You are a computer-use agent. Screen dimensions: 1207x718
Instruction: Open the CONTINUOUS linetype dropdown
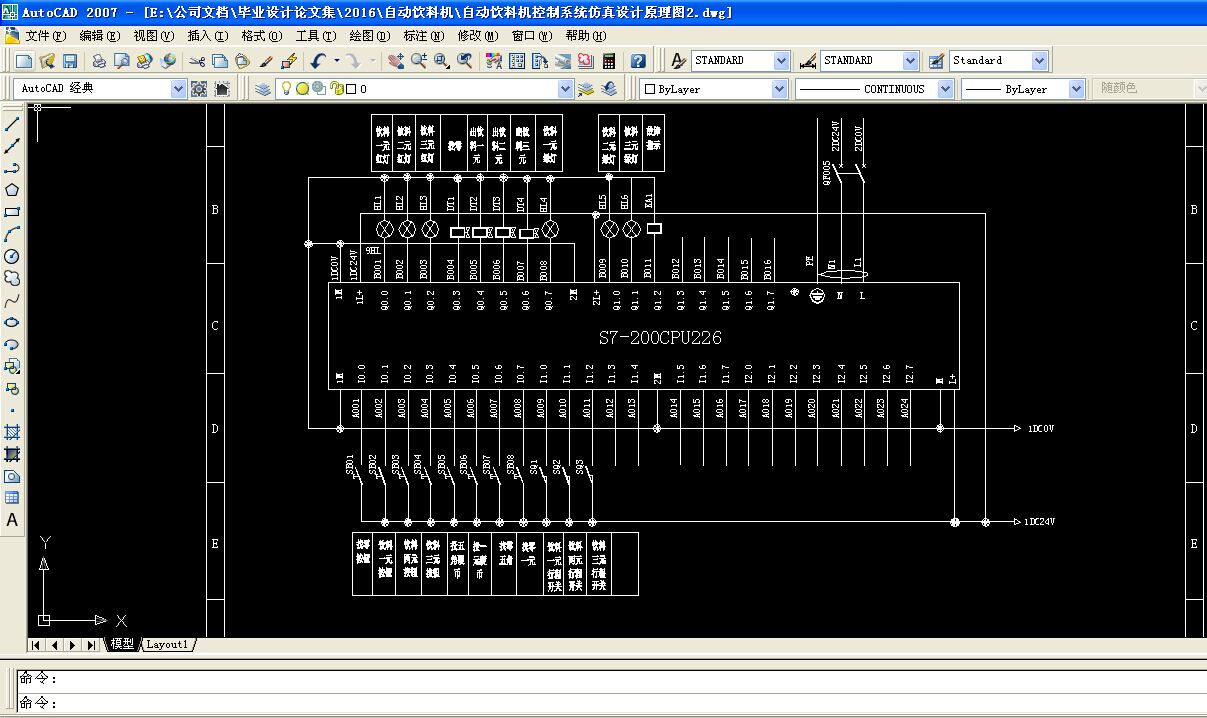(945, 89)
